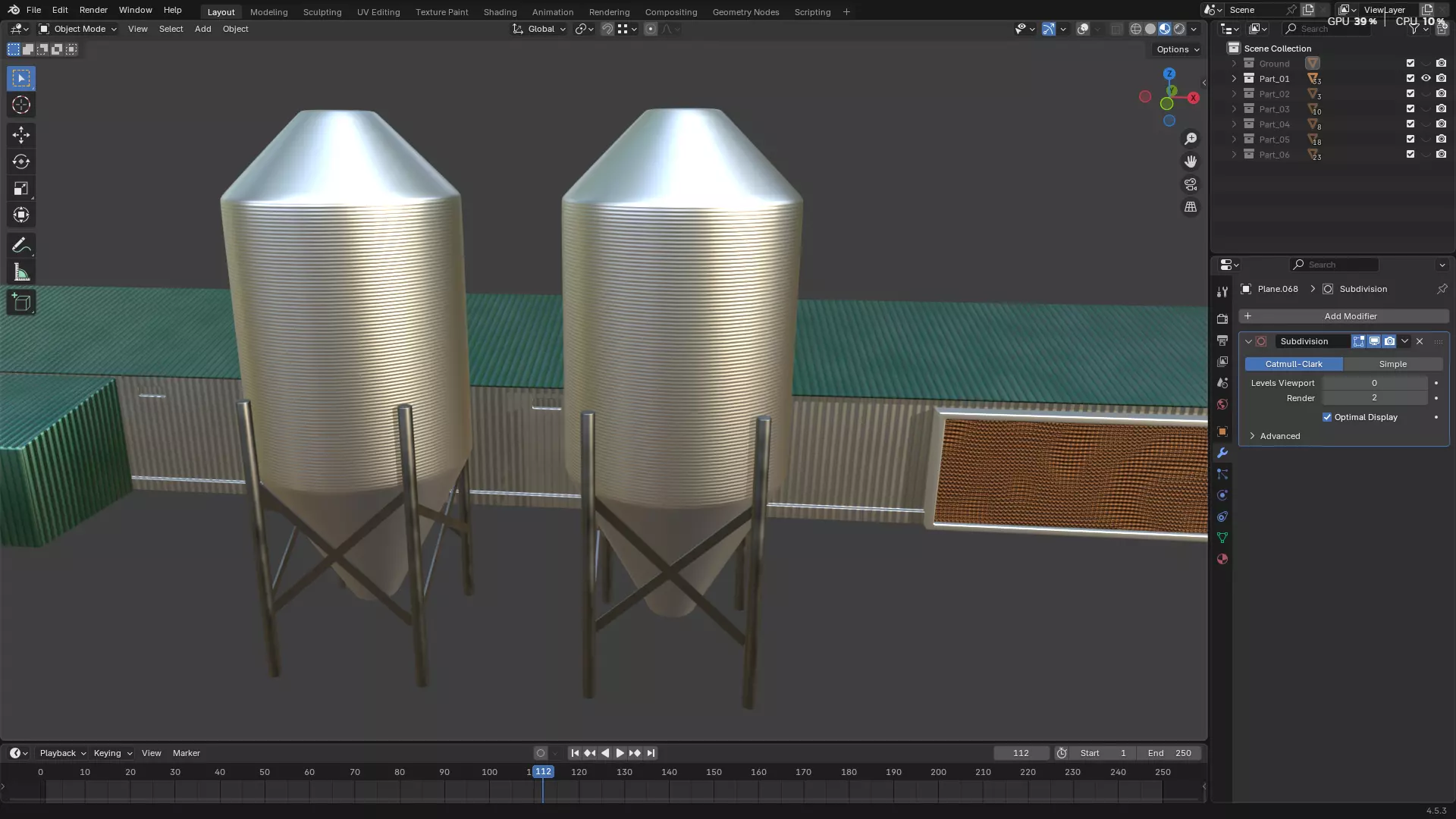Toggle exclude checkbox for Ground collection
The image size is (1456, 819).
pyautogui.click(x=1410, y=63)
